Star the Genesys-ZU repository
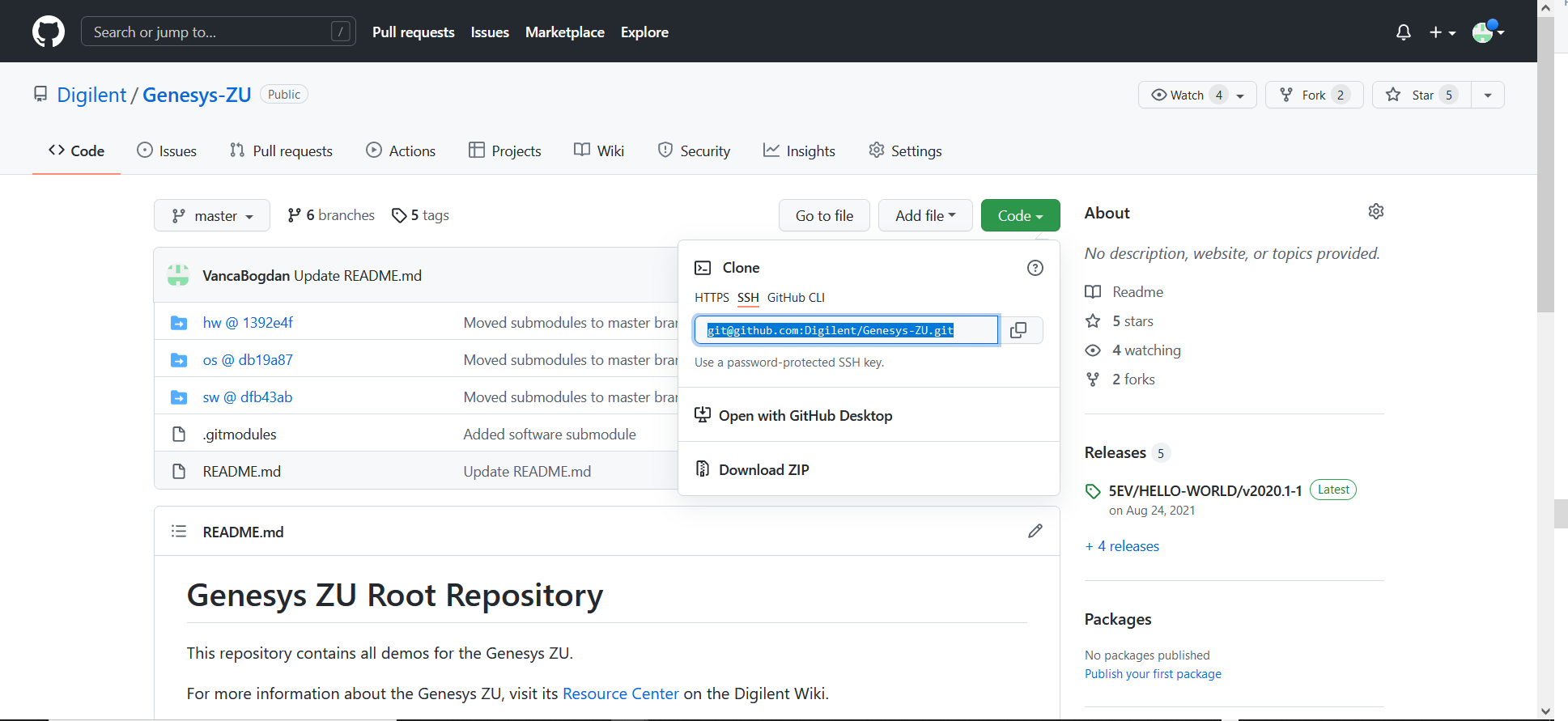 coord(1421,95)
